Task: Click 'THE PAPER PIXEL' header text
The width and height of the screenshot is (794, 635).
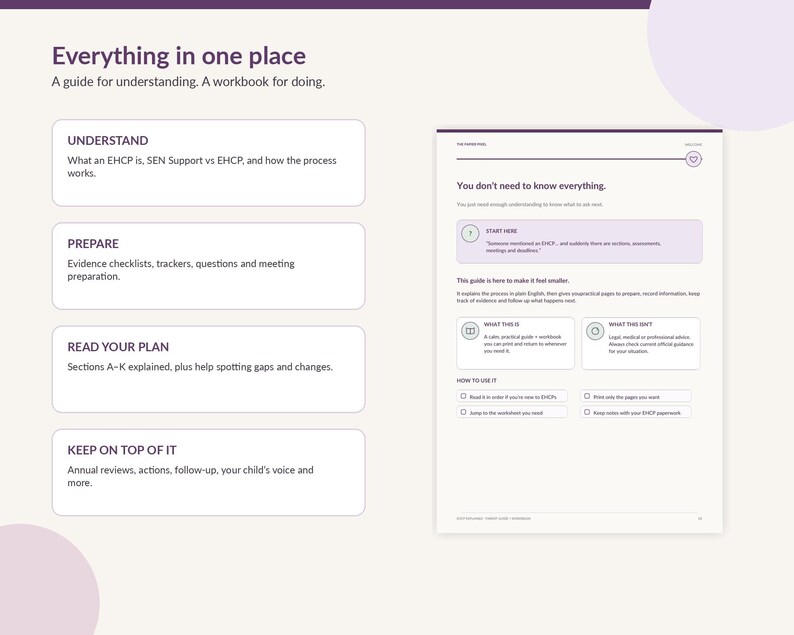Action: [471, 144]
